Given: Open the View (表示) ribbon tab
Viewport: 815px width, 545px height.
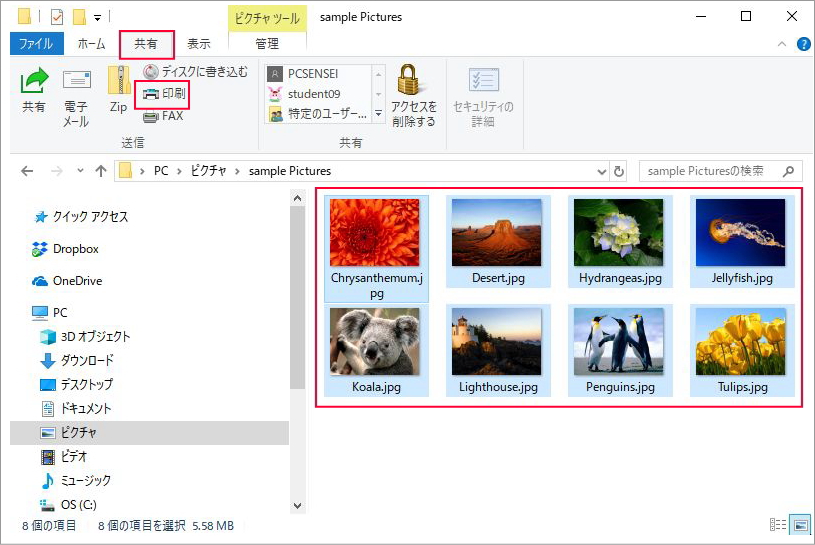Looking at the screenshot, I should click(x=199, y=44).
